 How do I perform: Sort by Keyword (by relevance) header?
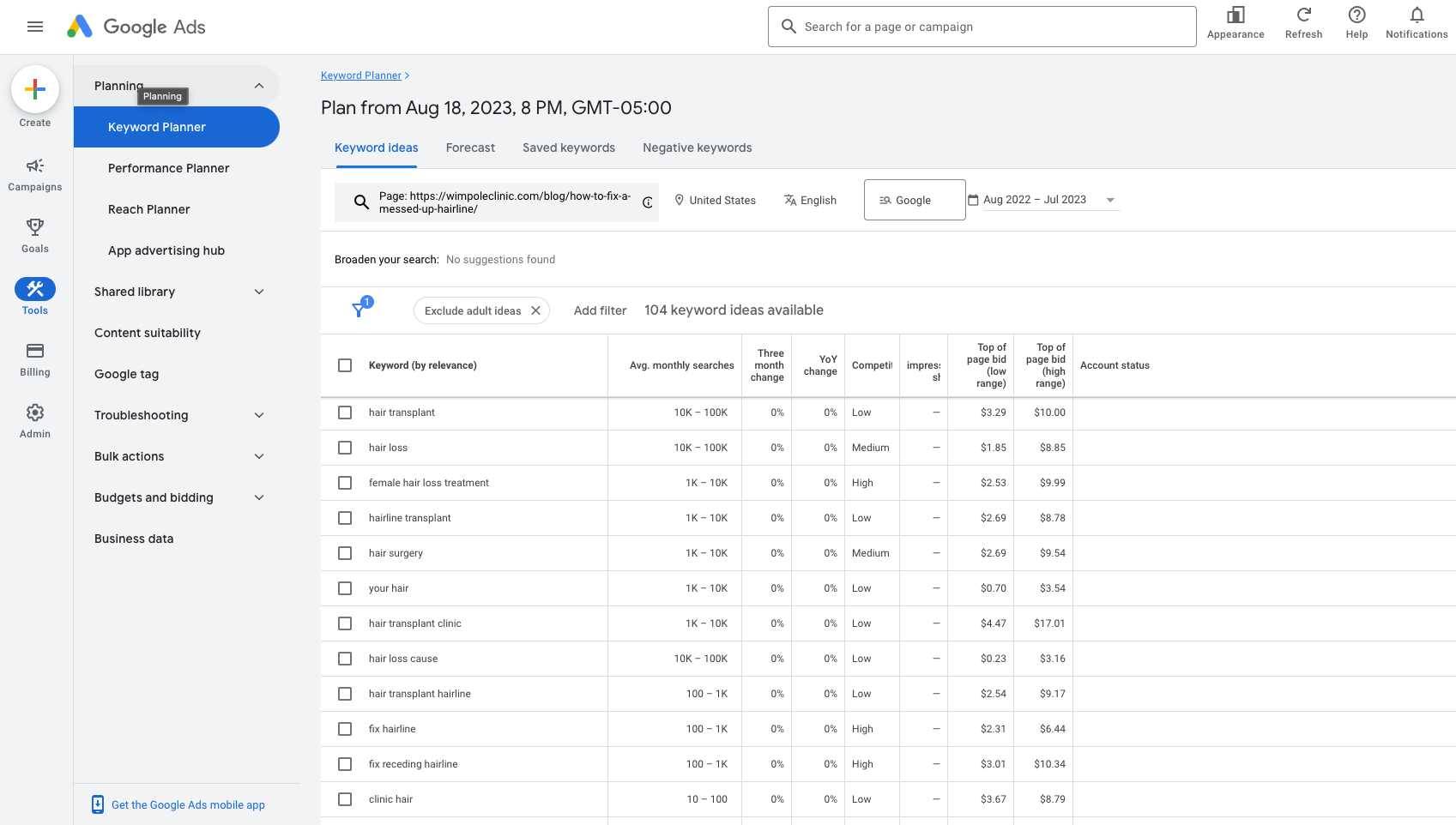click(x=423, y=365)
